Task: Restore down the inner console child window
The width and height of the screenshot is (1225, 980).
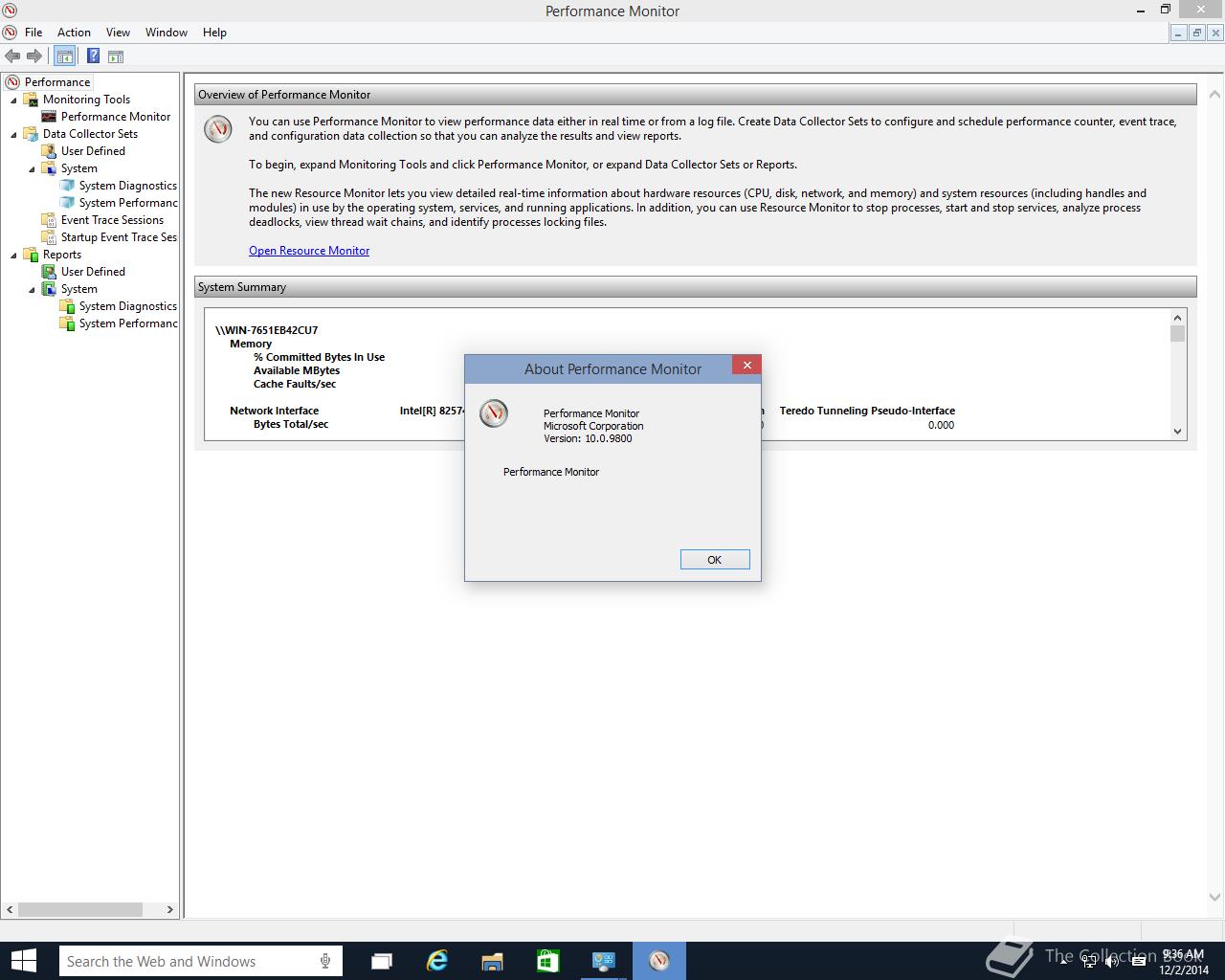Action: (1196, 33)
